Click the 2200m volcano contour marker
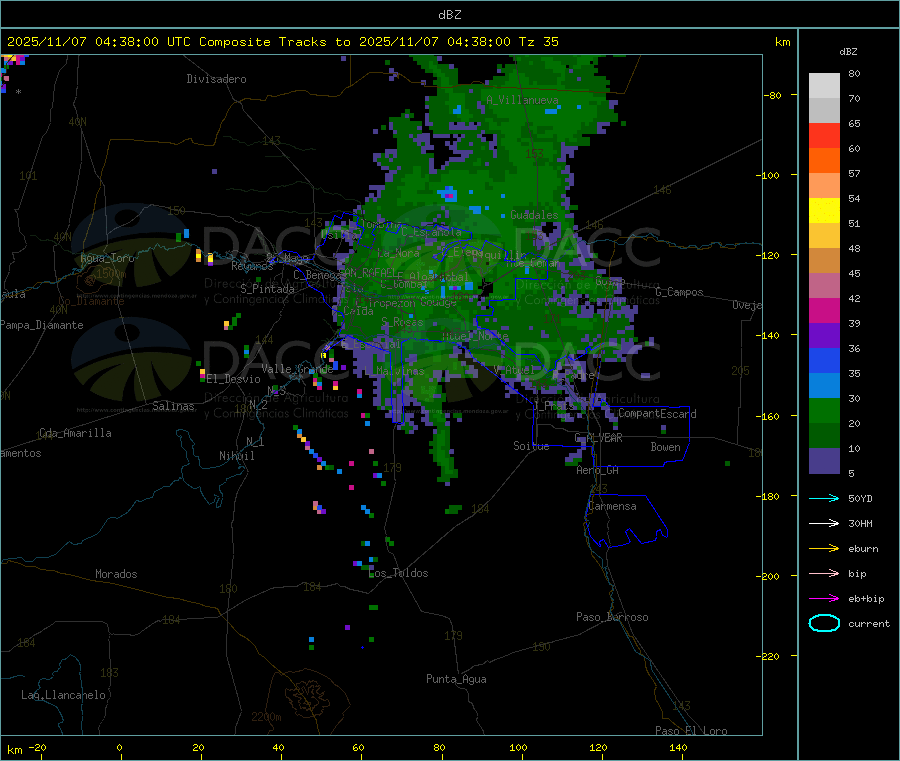 (266, 717)
